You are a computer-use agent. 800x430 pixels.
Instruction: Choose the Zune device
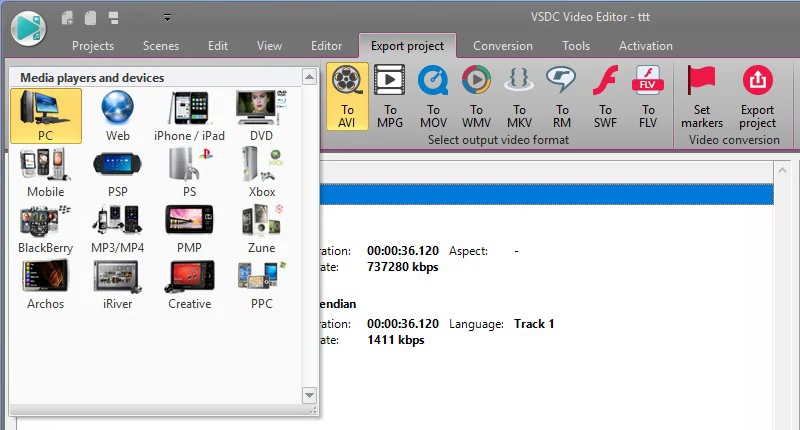tap(261, 229)
